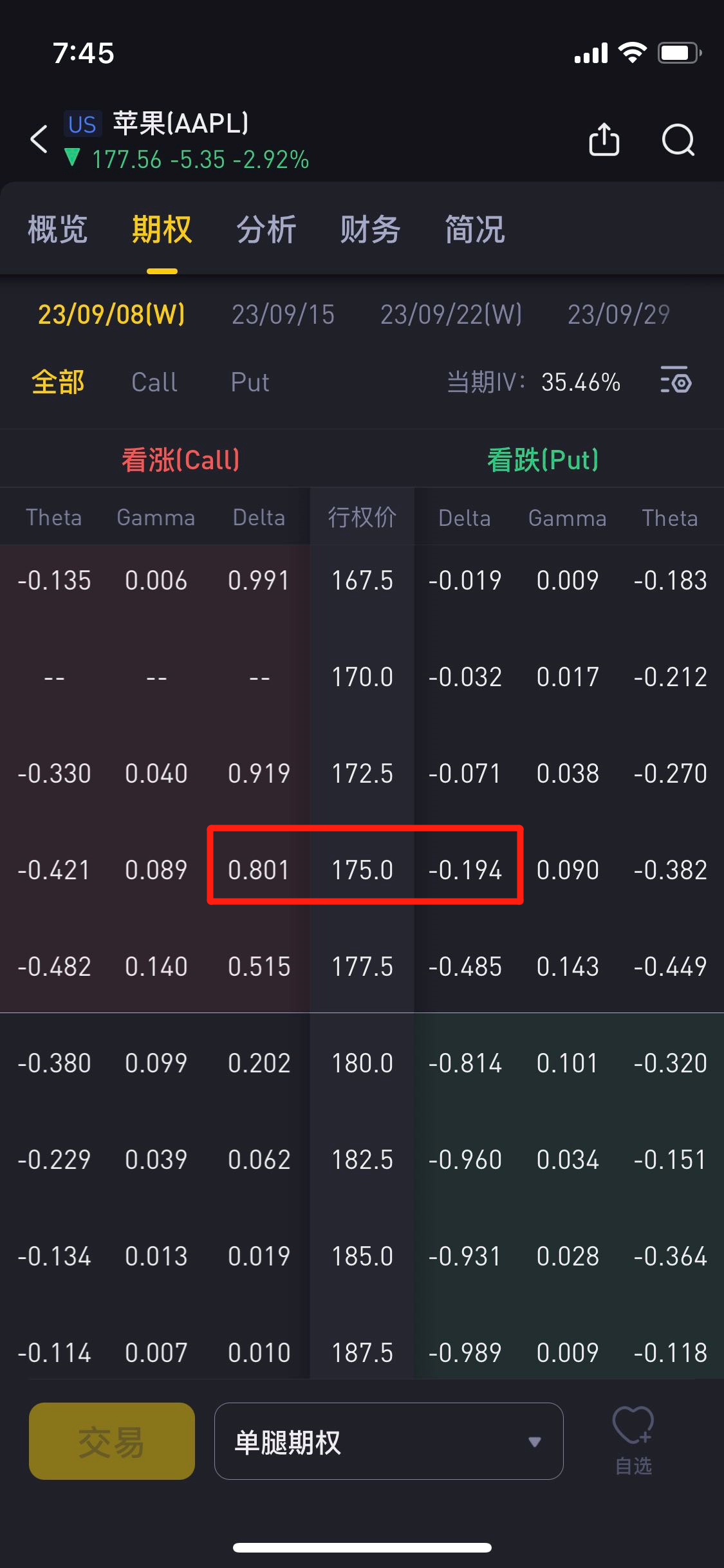Tap the US market badge

[82, 124]
